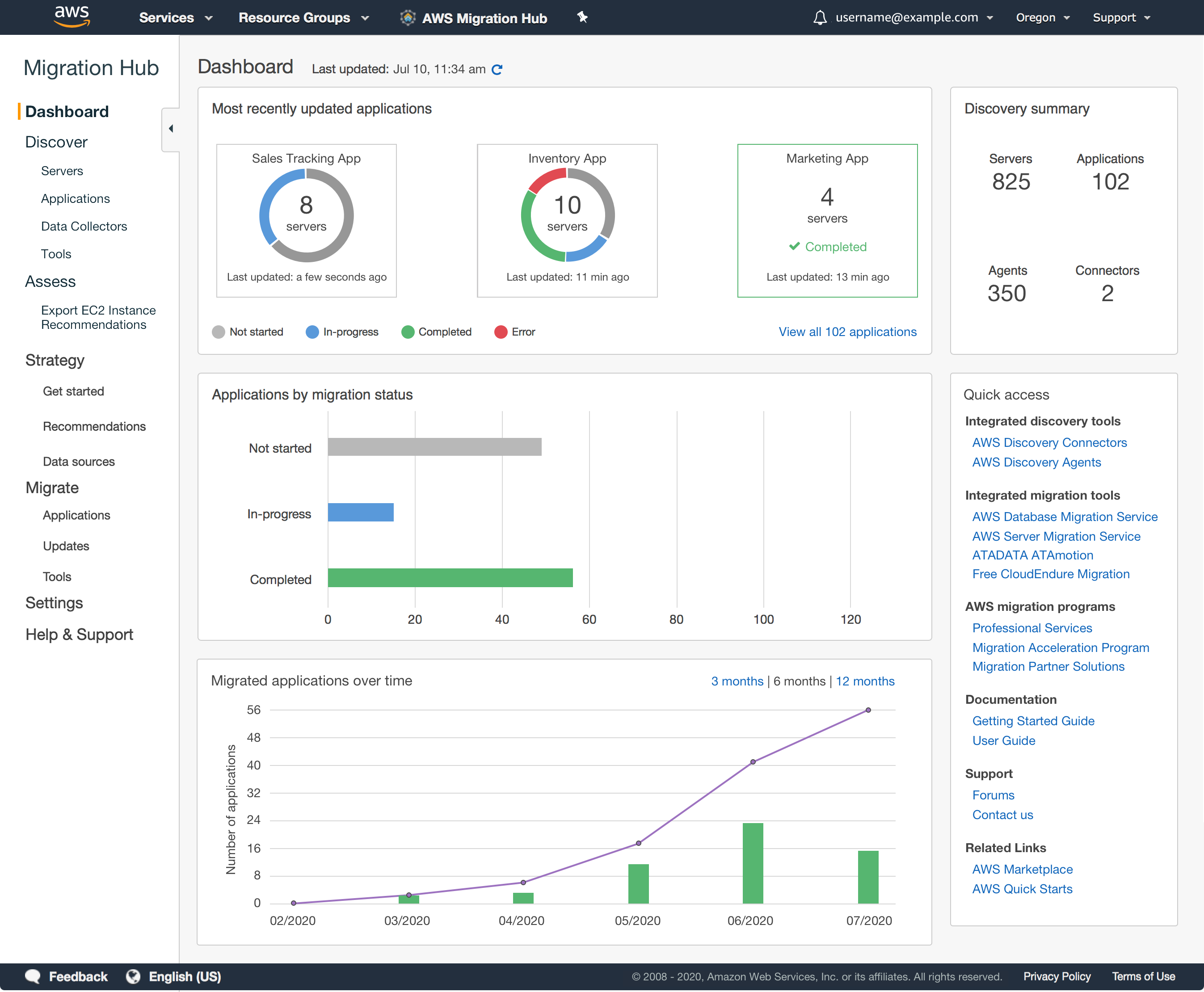Screen dimensions: 1204x992
Task: Open Professional Services link
Action: 1032,628
